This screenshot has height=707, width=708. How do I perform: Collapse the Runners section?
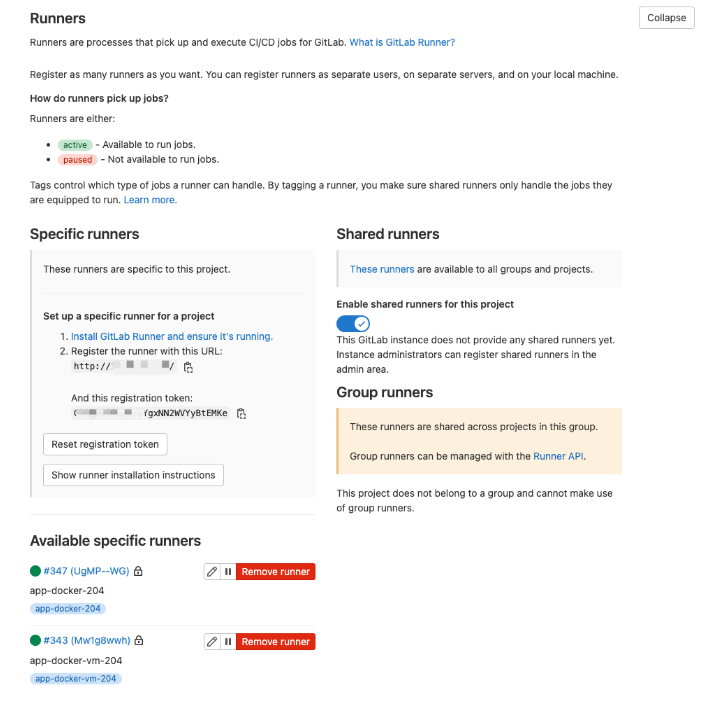pos(666,18)
